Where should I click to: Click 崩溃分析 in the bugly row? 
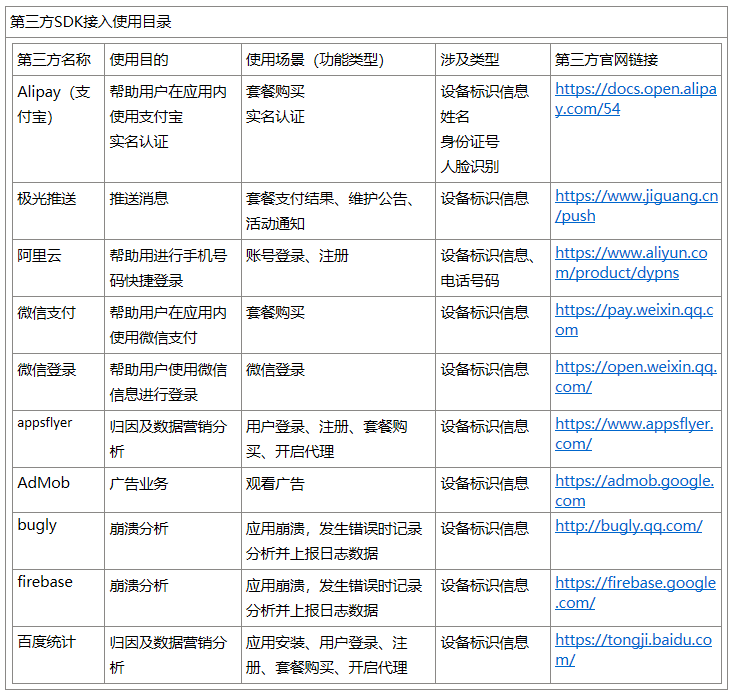139,528
